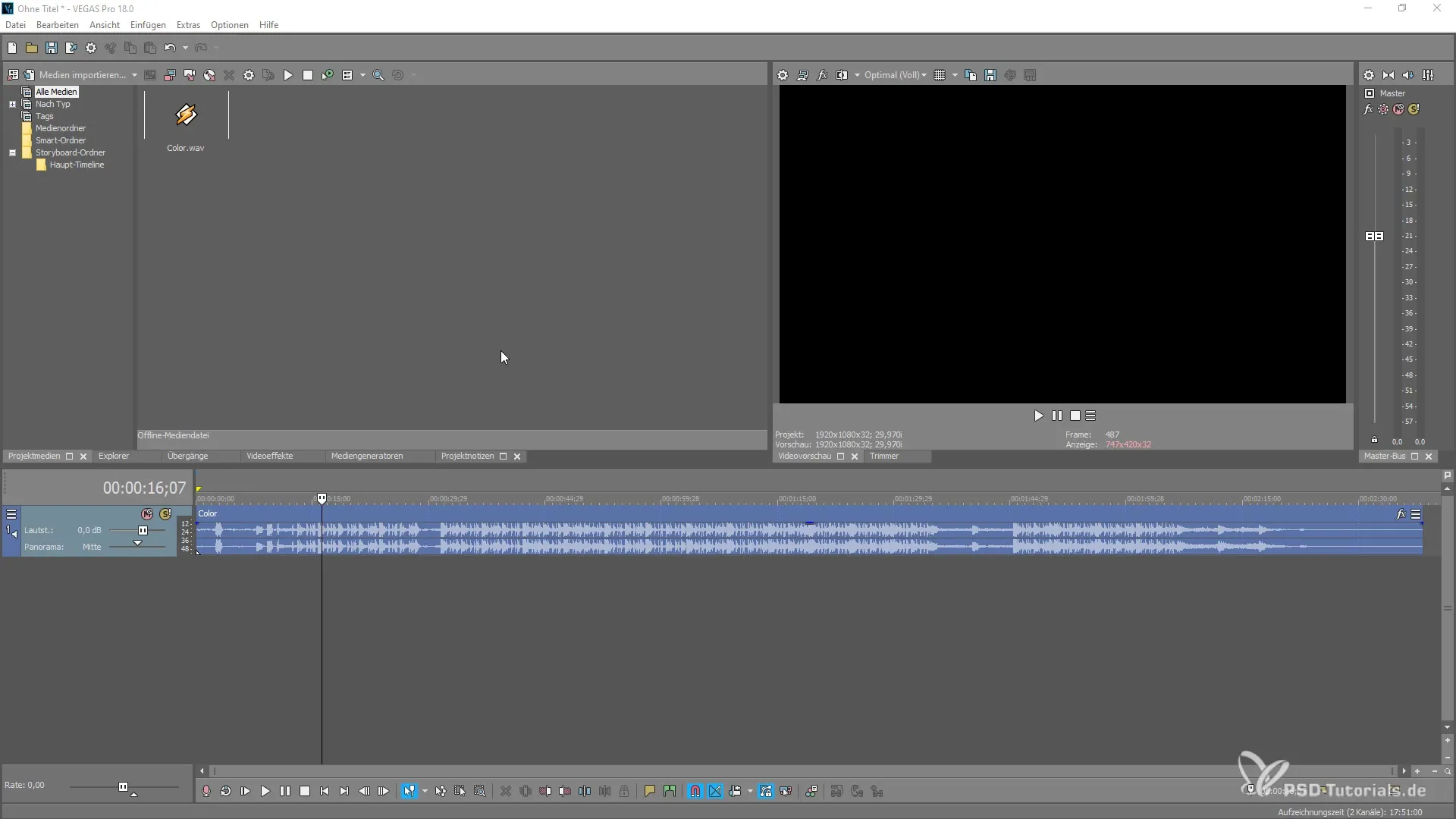Image resolution: width=1456 pixels, height=819 pixels.
Task: Open the Extras menu
Action: pos(188,25)
